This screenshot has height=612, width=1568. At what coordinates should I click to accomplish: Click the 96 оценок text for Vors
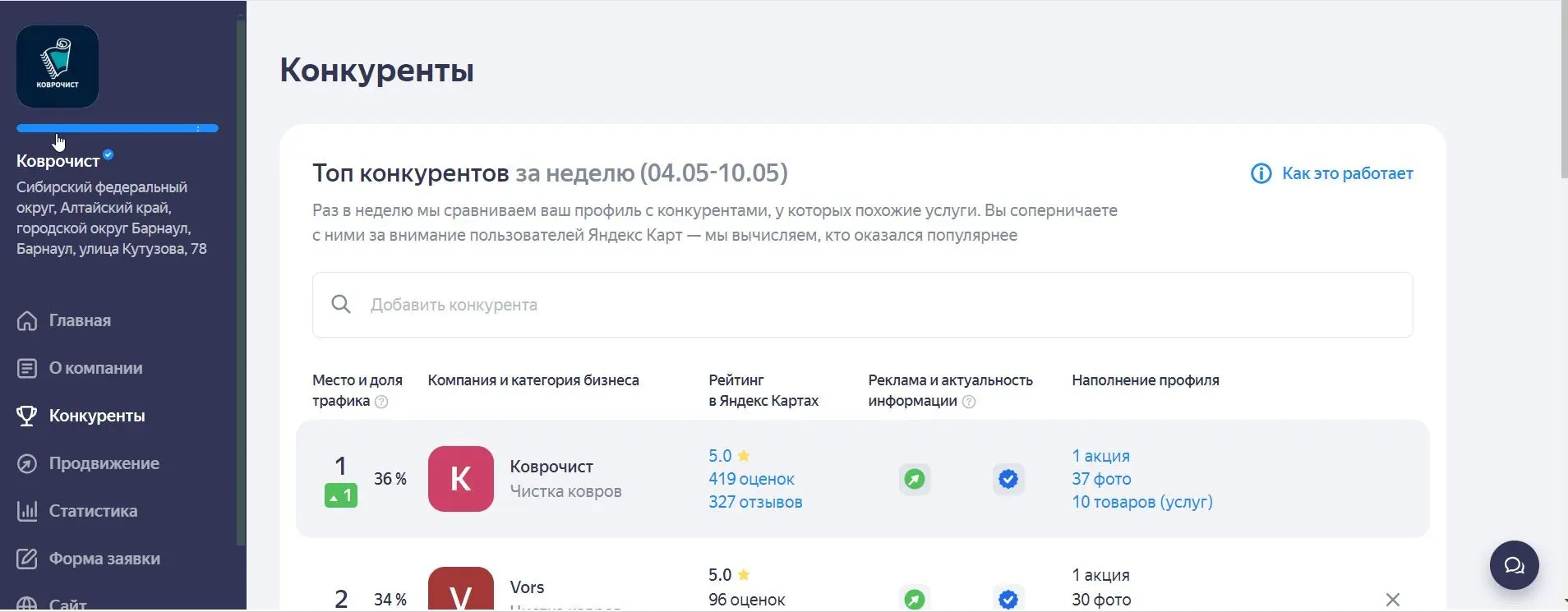tap(746, 600)
